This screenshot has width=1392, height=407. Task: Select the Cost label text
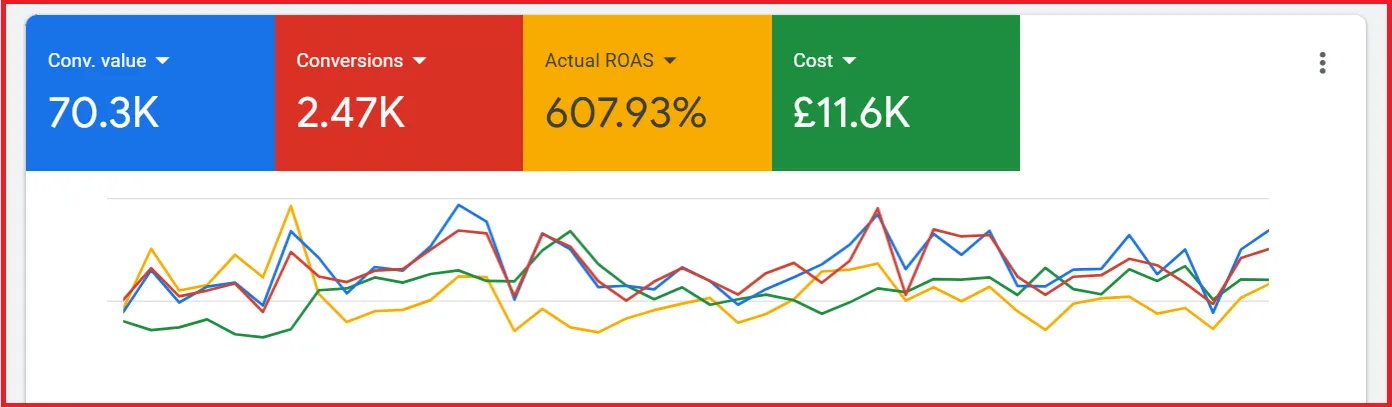click(813, 61)
